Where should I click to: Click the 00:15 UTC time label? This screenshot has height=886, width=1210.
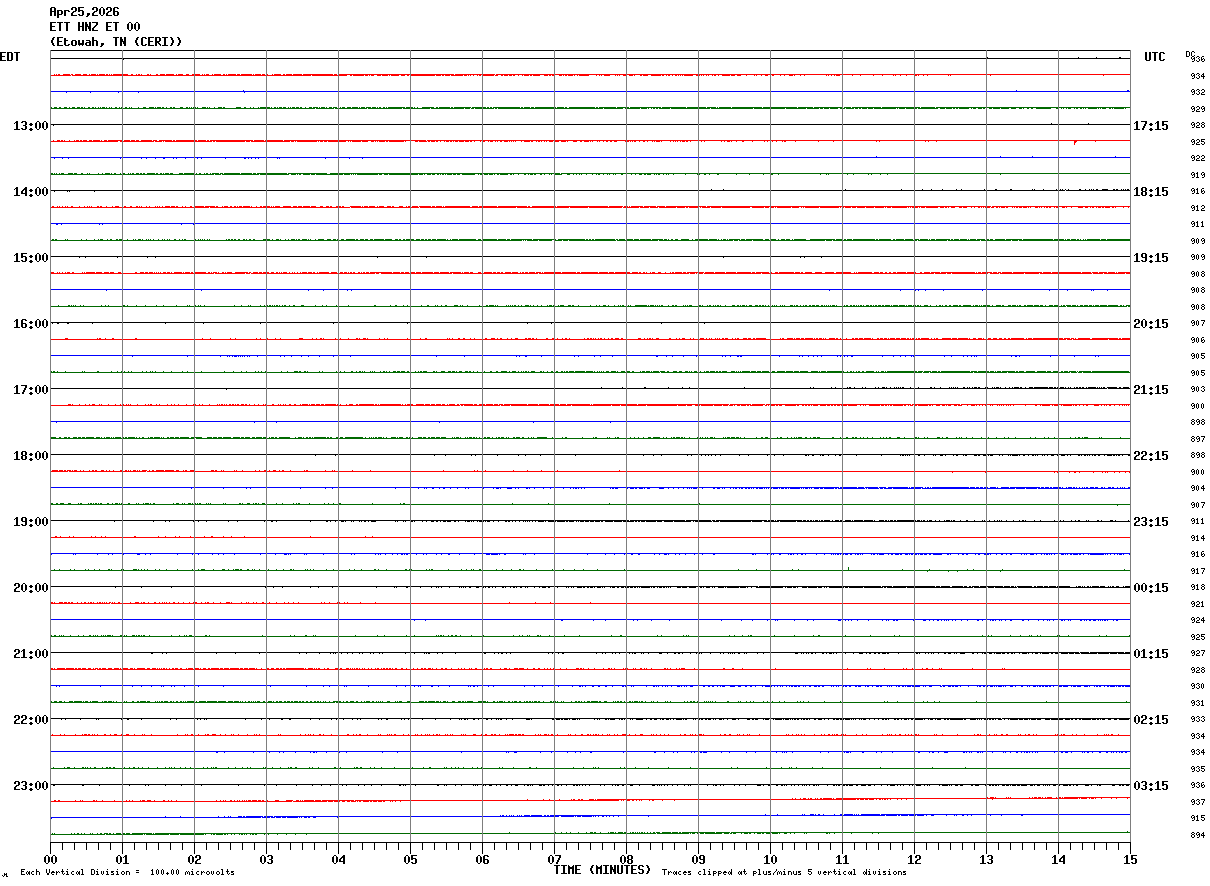point(1150,587)
